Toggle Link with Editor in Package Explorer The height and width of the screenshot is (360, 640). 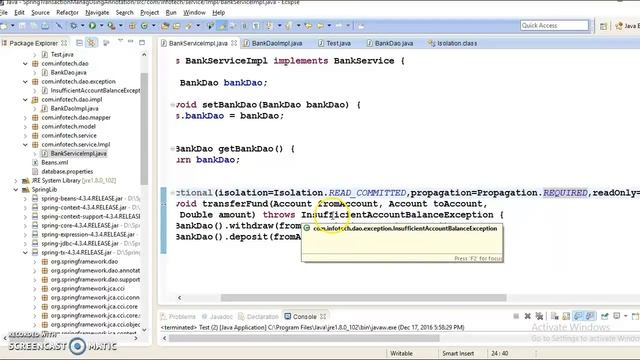[x=91, y=42]
